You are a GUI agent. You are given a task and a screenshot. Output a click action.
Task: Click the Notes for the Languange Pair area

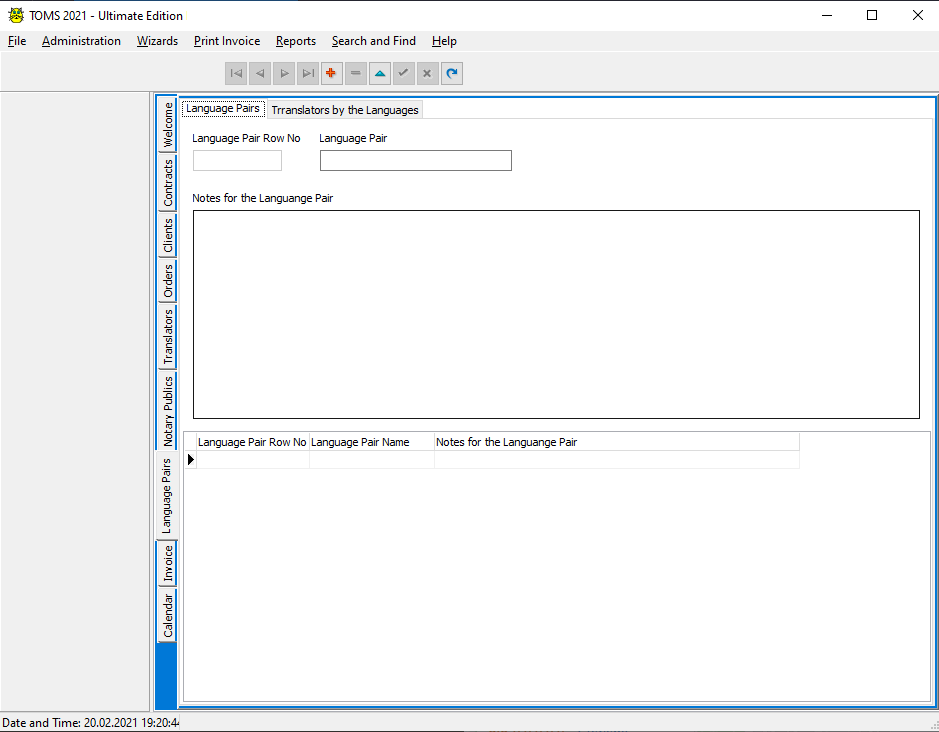(x=556, y=313)
